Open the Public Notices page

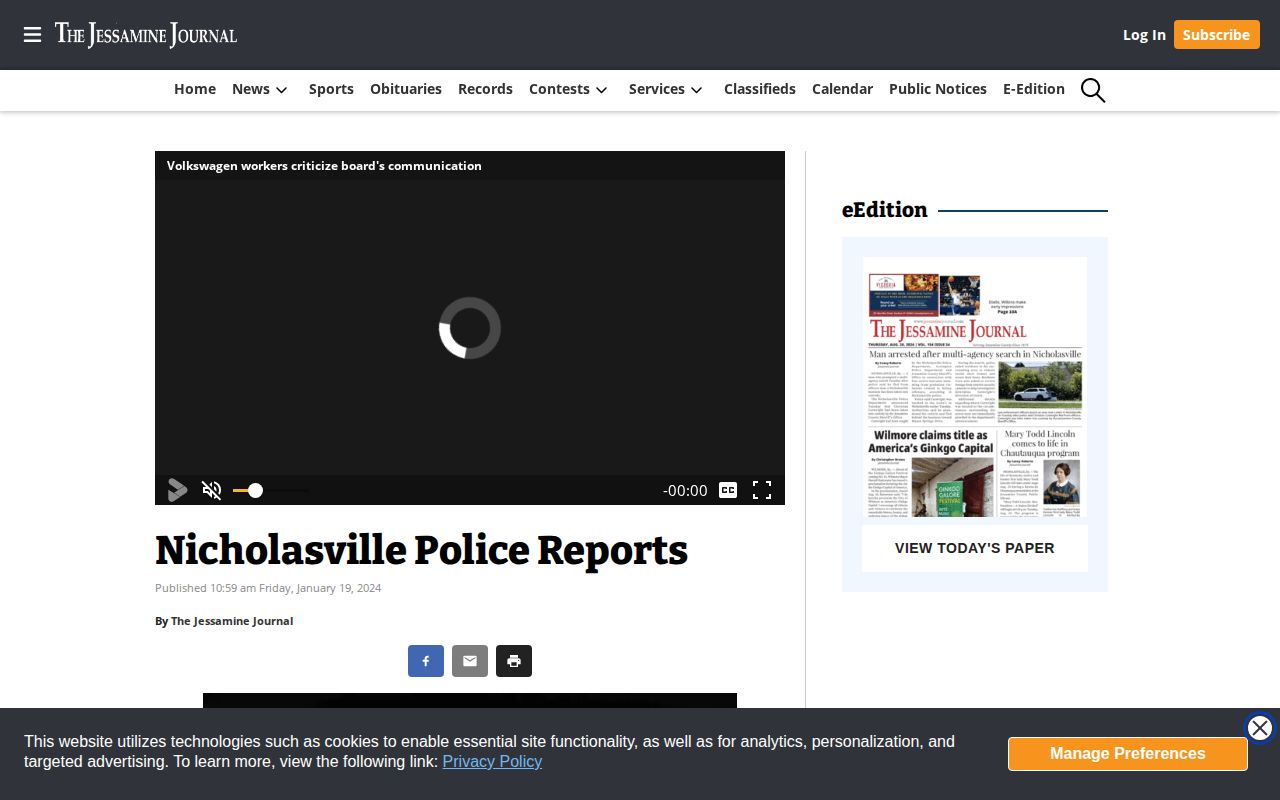point(938,89)
